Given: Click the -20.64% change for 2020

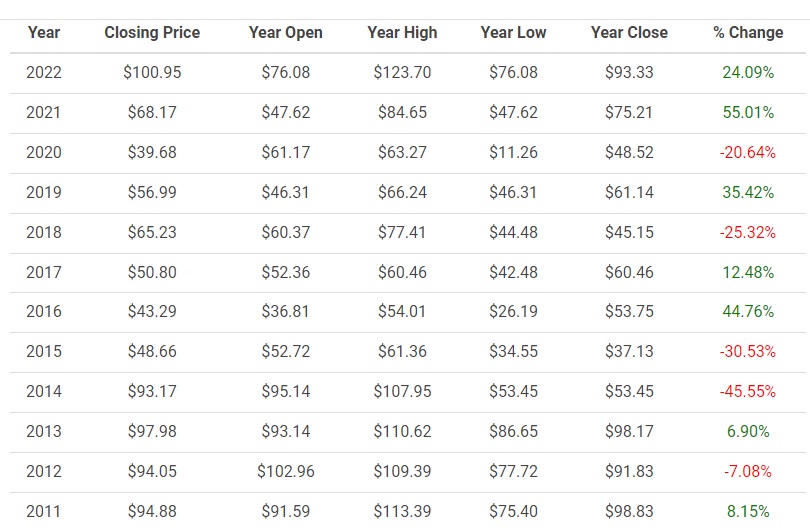Looking at the screenshot, I should [x=748, y=152].
